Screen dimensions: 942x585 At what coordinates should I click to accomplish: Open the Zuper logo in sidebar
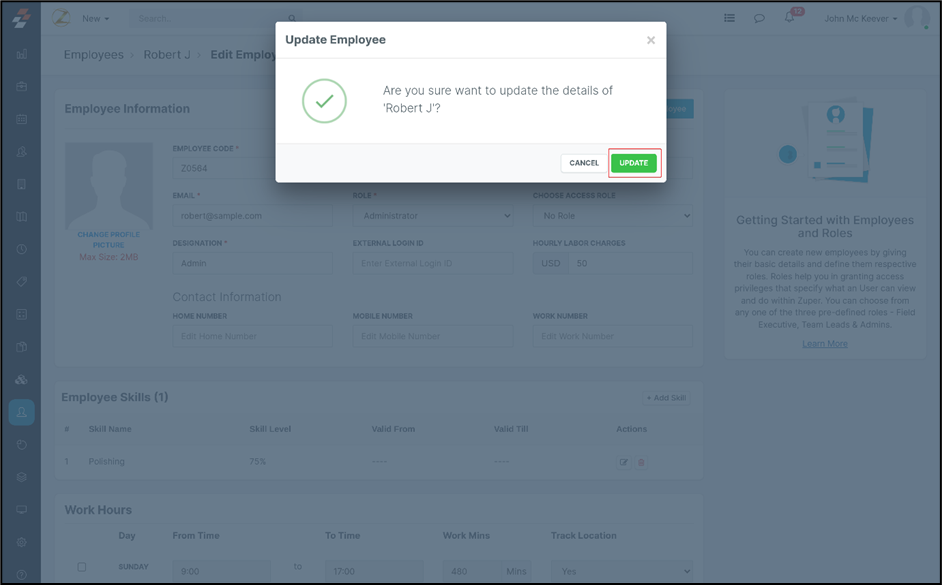[22, 18]
